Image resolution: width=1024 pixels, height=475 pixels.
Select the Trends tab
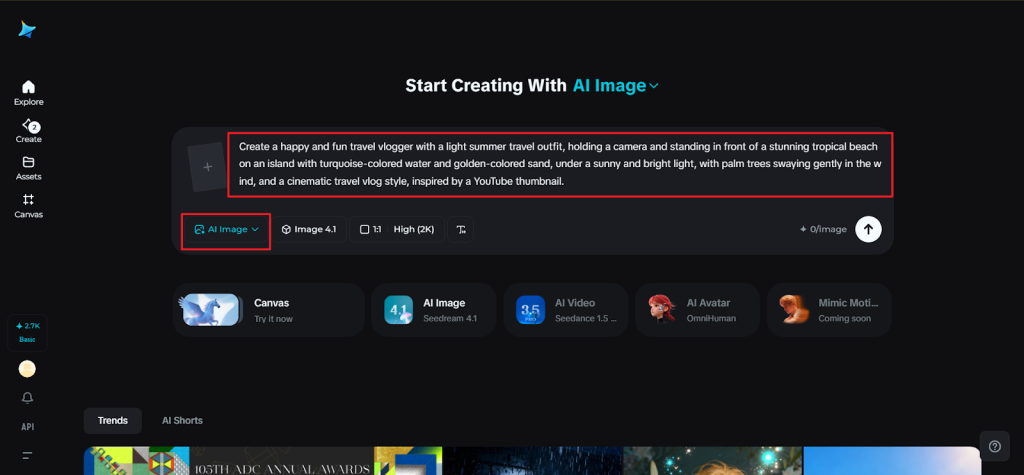[x=112, y=420]
